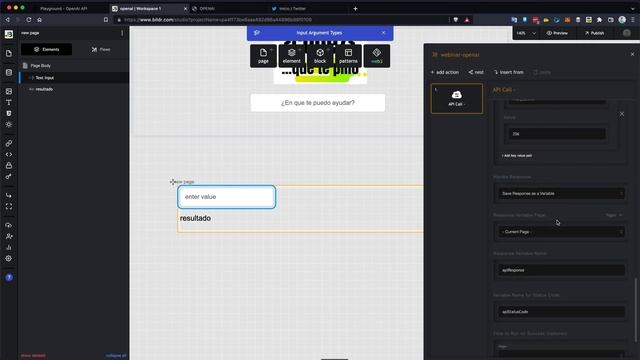
Task: Click the value field containing 256
Action: (x=557, y=134)
